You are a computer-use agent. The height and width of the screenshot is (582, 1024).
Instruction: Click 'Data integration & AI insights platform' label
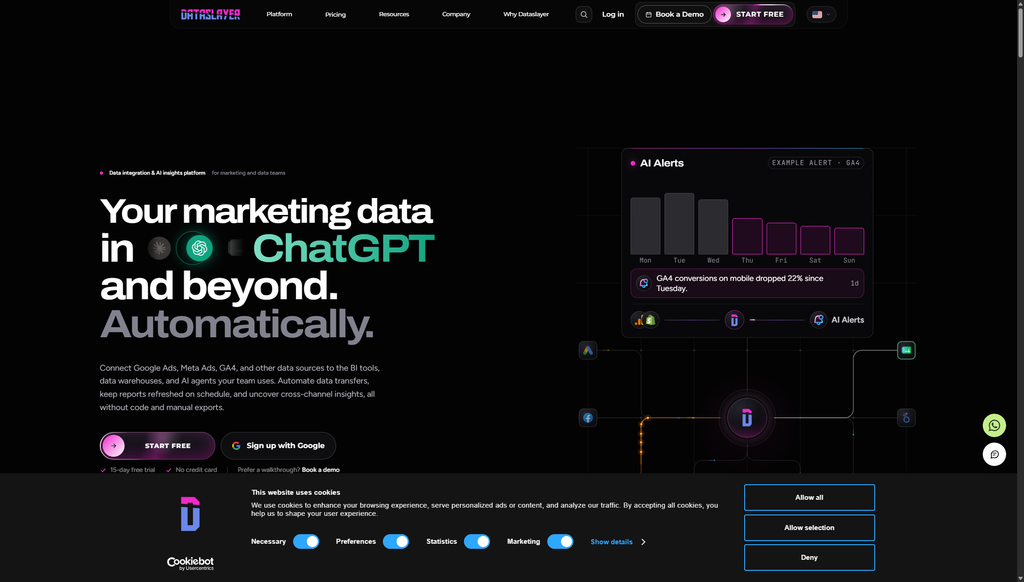coord(157,173)
